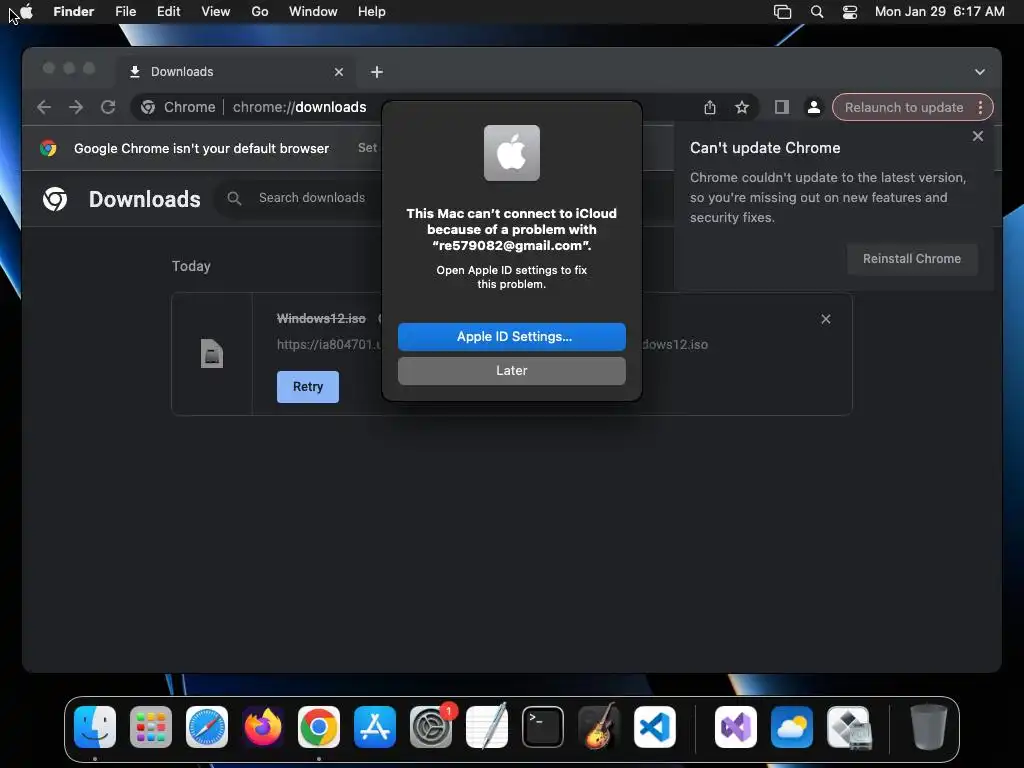The width and height of the screenshot is (1024, 768).
Task: Focus the Search downloads field
Action: pyautogui.click(x=312, y=198)
